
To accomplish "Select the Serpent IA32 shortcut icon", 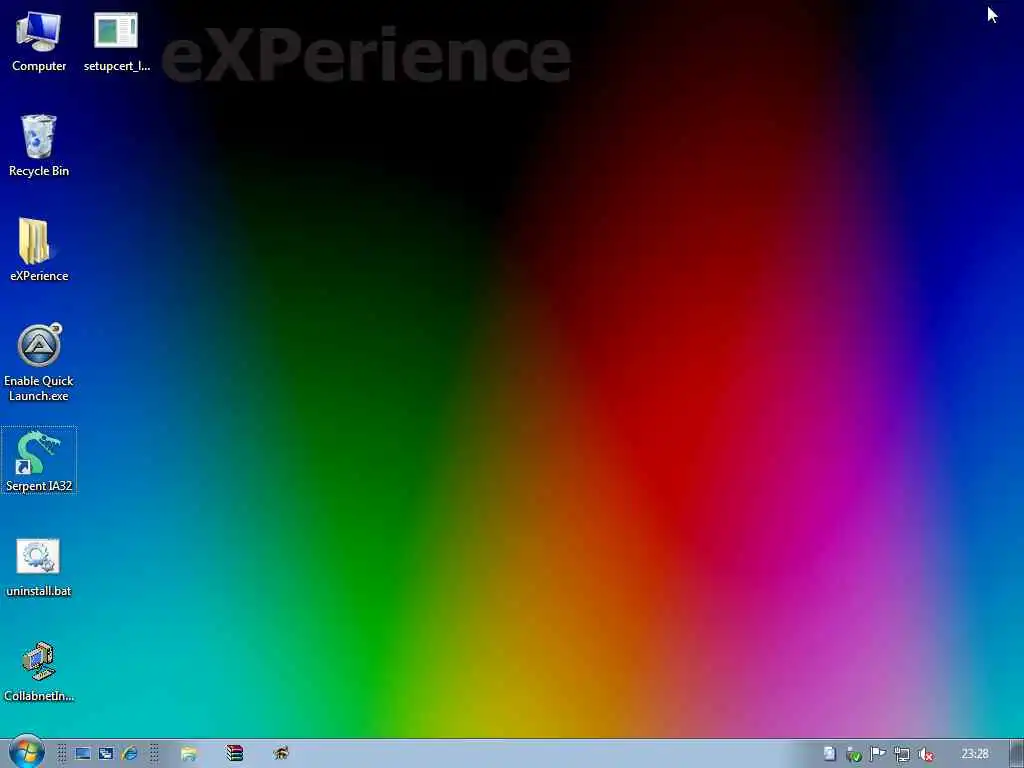I will point(39,452).
